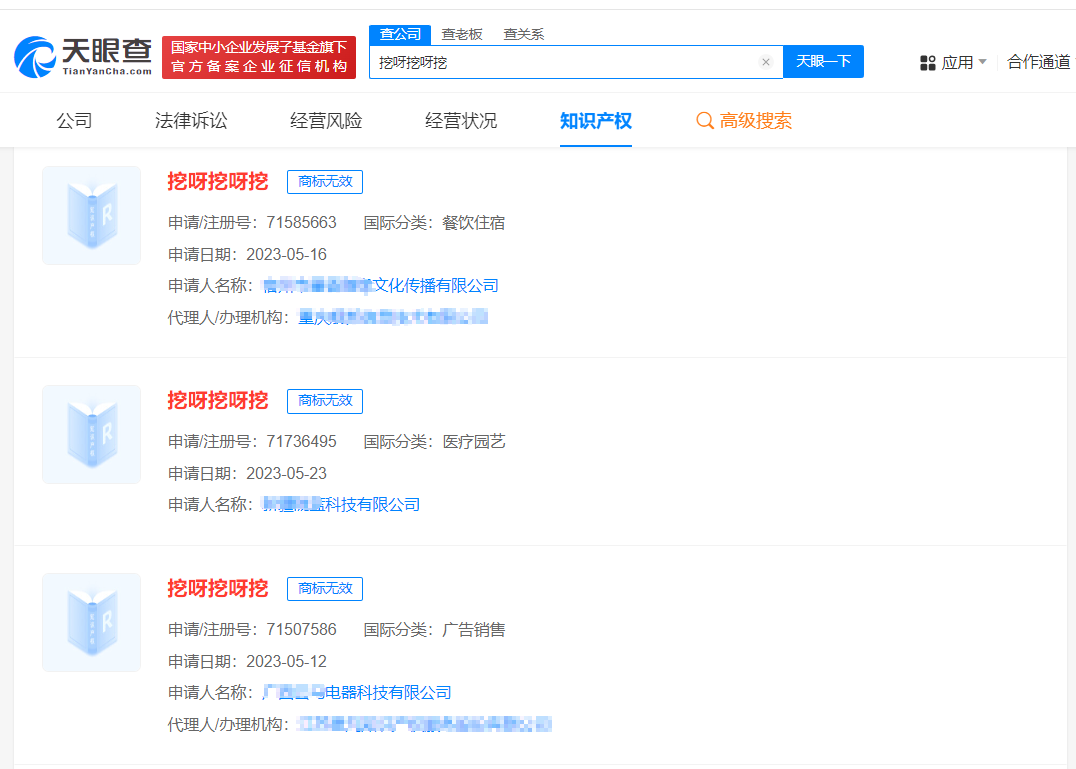This screenshot has height=769, width=1076.
Task: Clear the search box with the X icon
Action: (x=766, y=62)
